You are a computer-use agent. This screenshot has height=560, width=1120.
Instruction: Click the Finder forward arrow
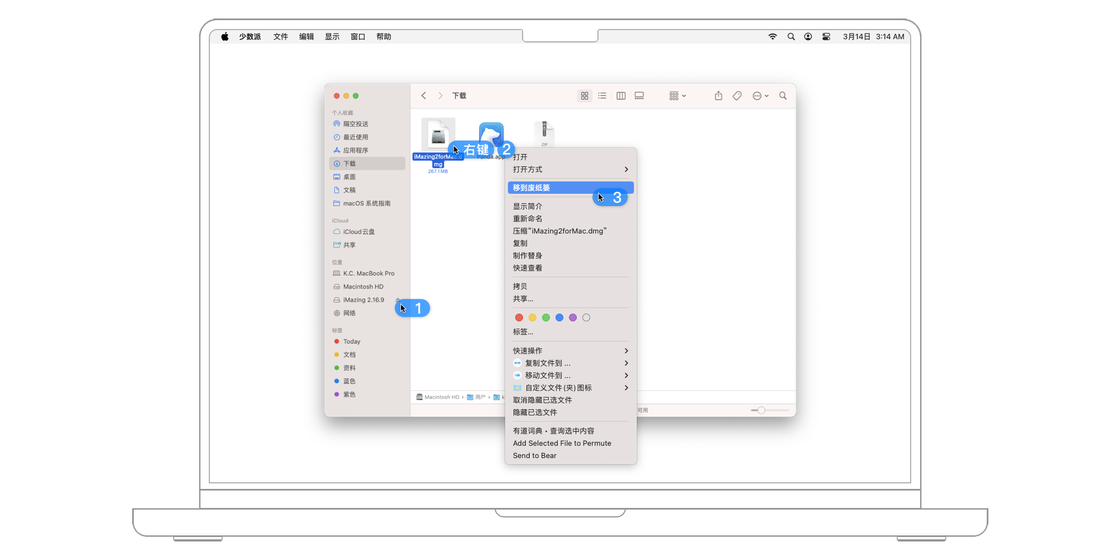tap(440, 96)
